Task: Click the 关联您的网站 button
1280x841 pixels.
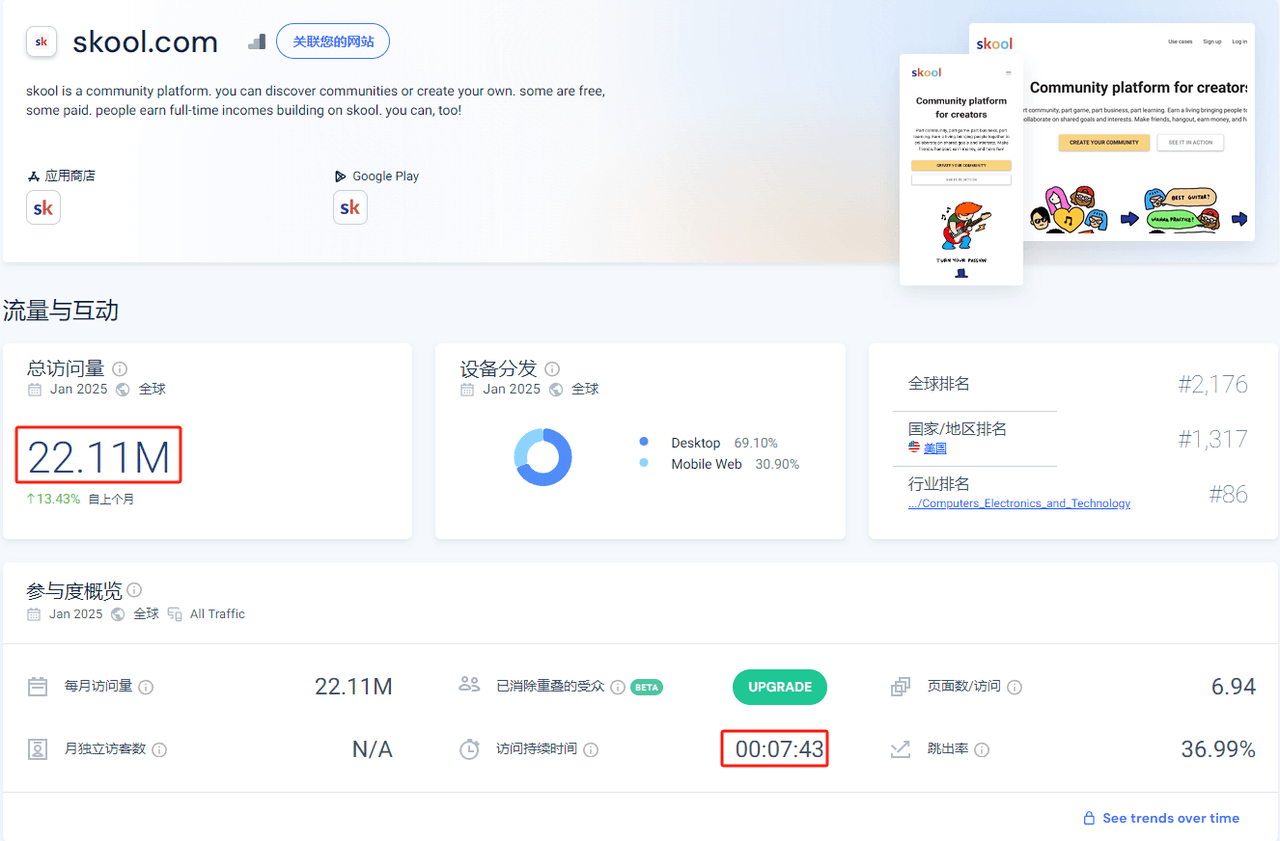Action: (333, 41)
